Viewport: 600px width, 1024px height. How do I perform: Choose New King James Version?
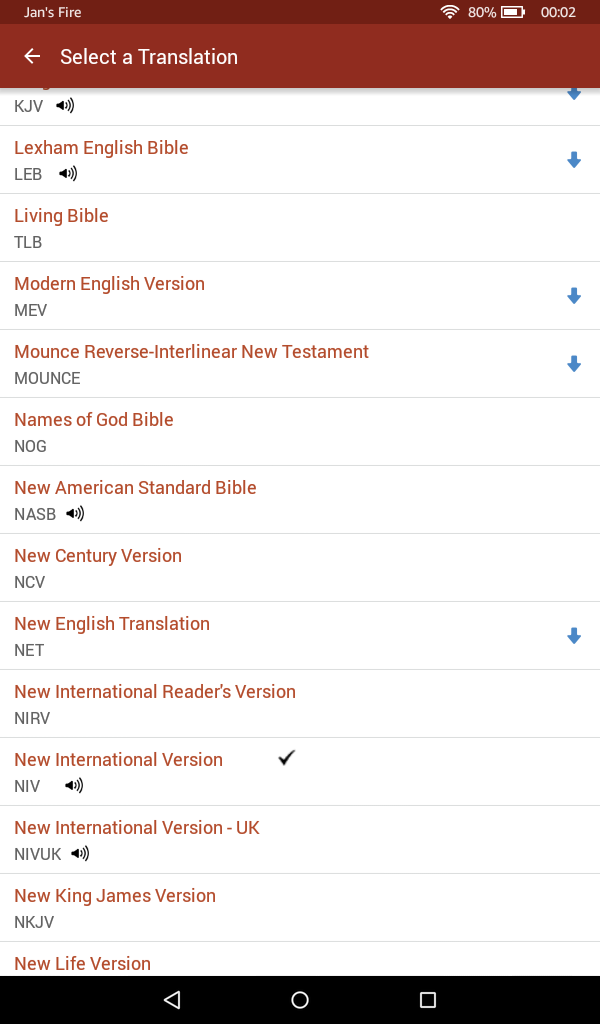[x=115, y=896]
